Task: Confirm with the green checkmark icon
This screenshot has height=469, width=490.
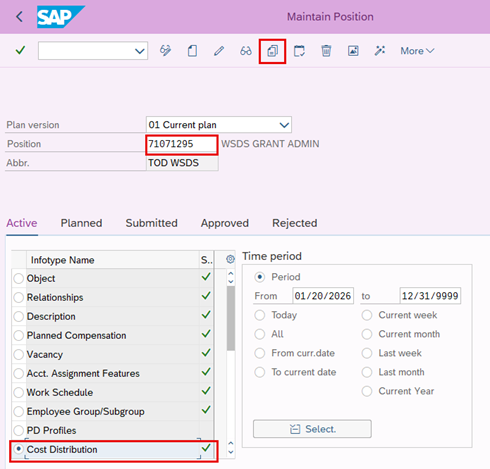Action: point(20,50)
